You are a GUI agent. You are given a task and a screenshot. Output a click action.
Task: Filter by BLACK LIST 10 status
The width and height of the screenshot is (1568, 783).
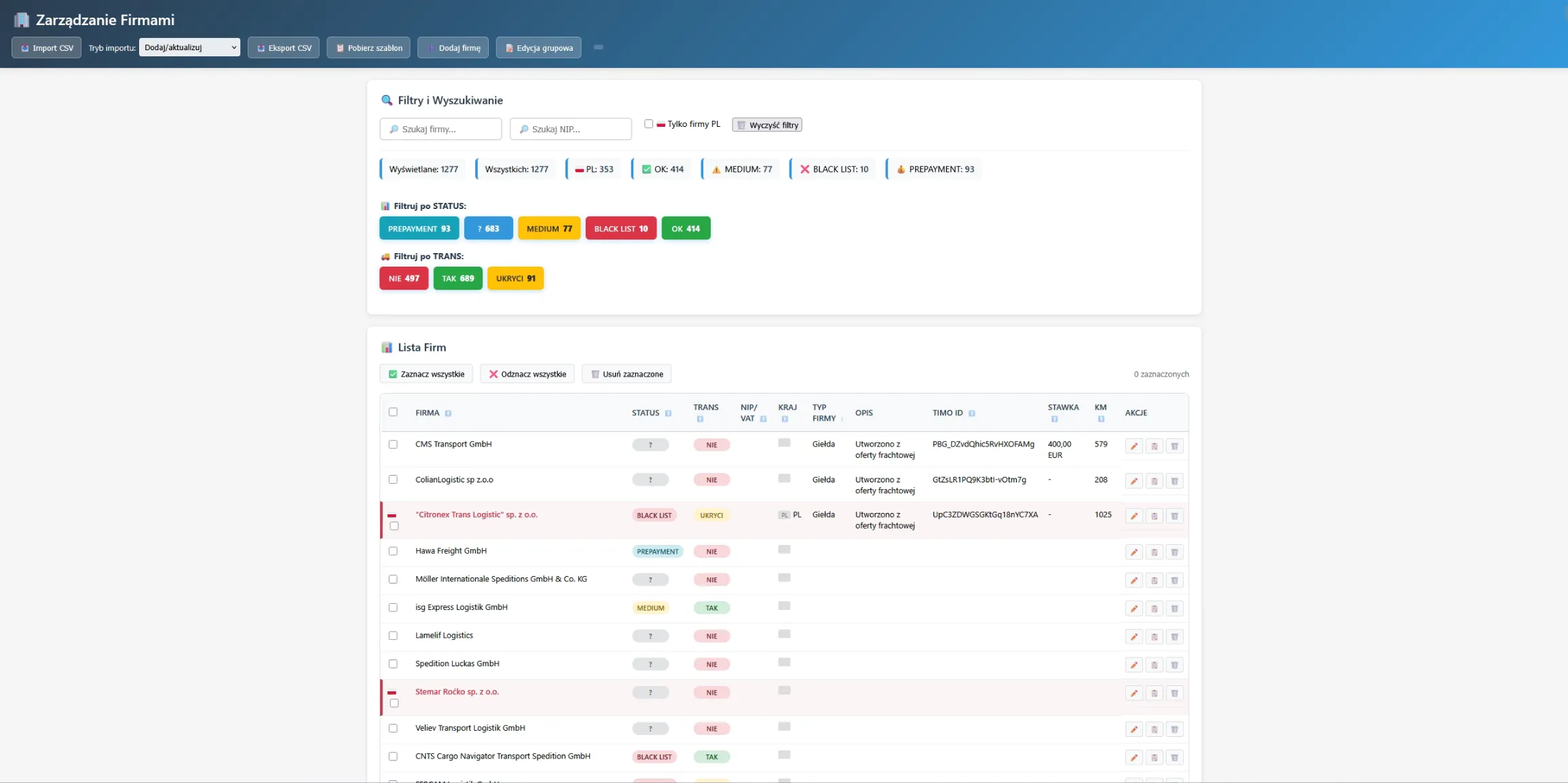(620, 228)
